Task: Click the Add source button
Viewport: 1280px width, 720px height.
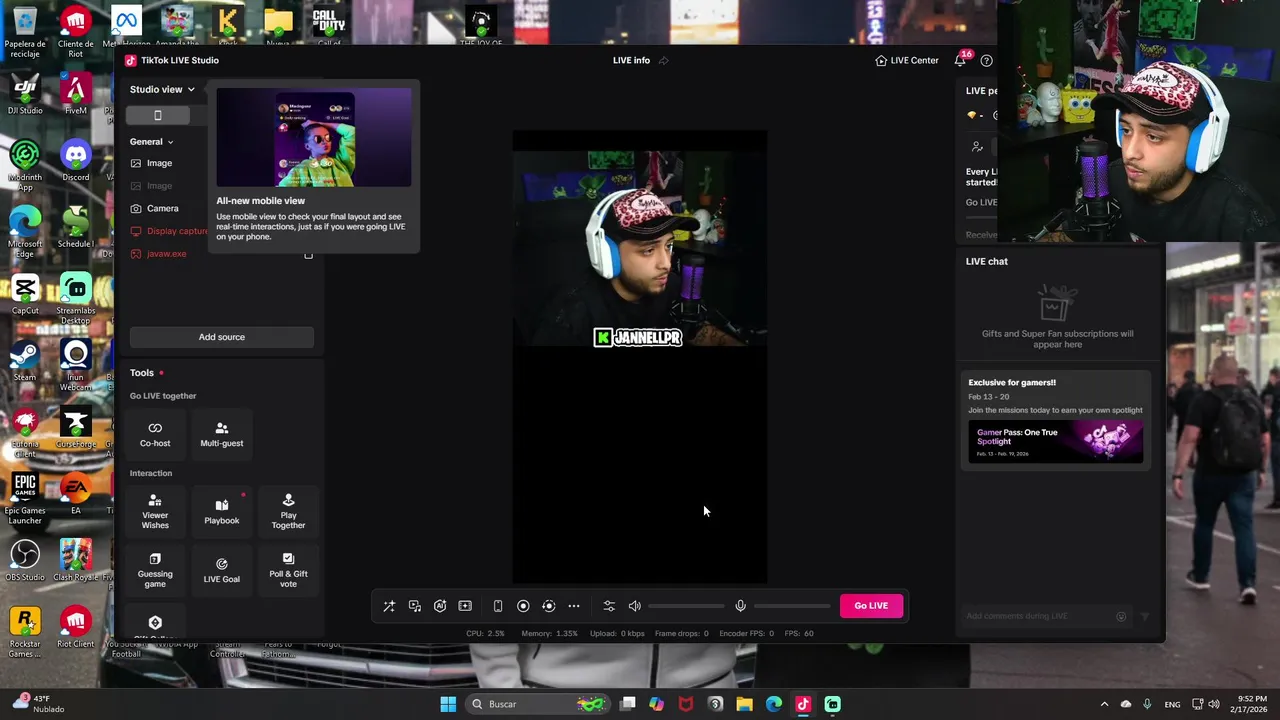Action: coord(222,337)
